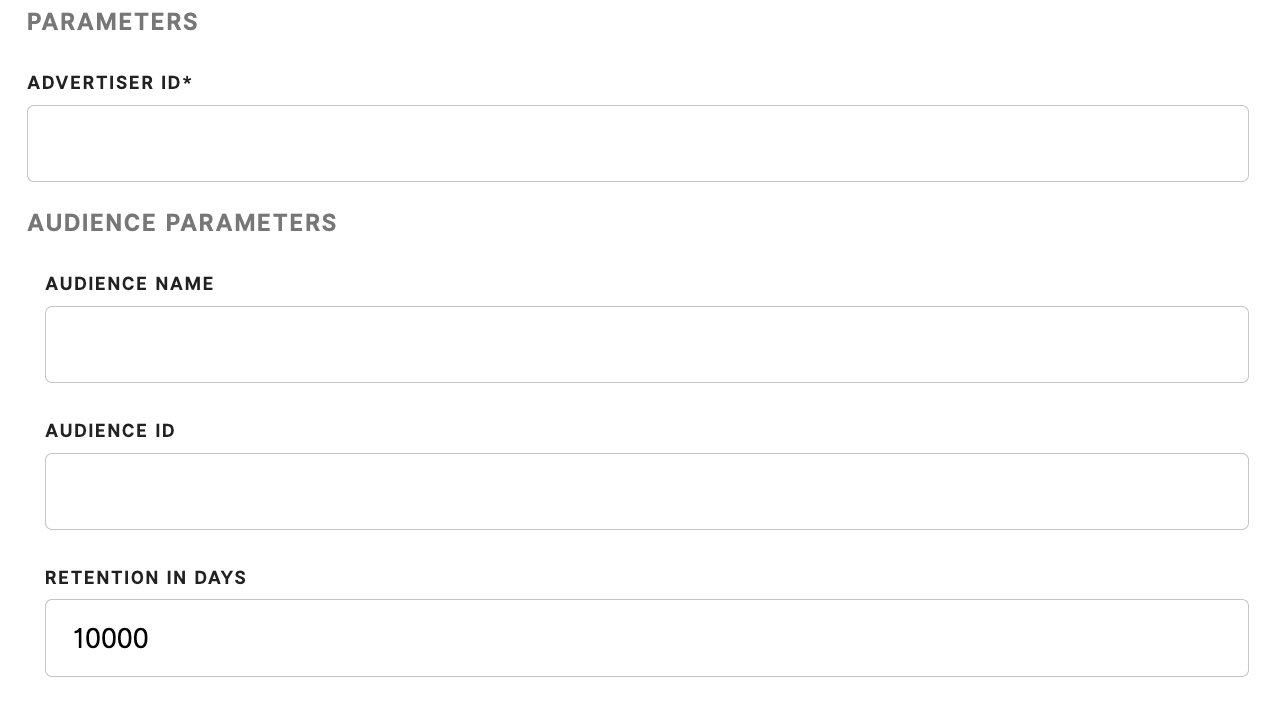Click the Advertiser ID input field

637,144
